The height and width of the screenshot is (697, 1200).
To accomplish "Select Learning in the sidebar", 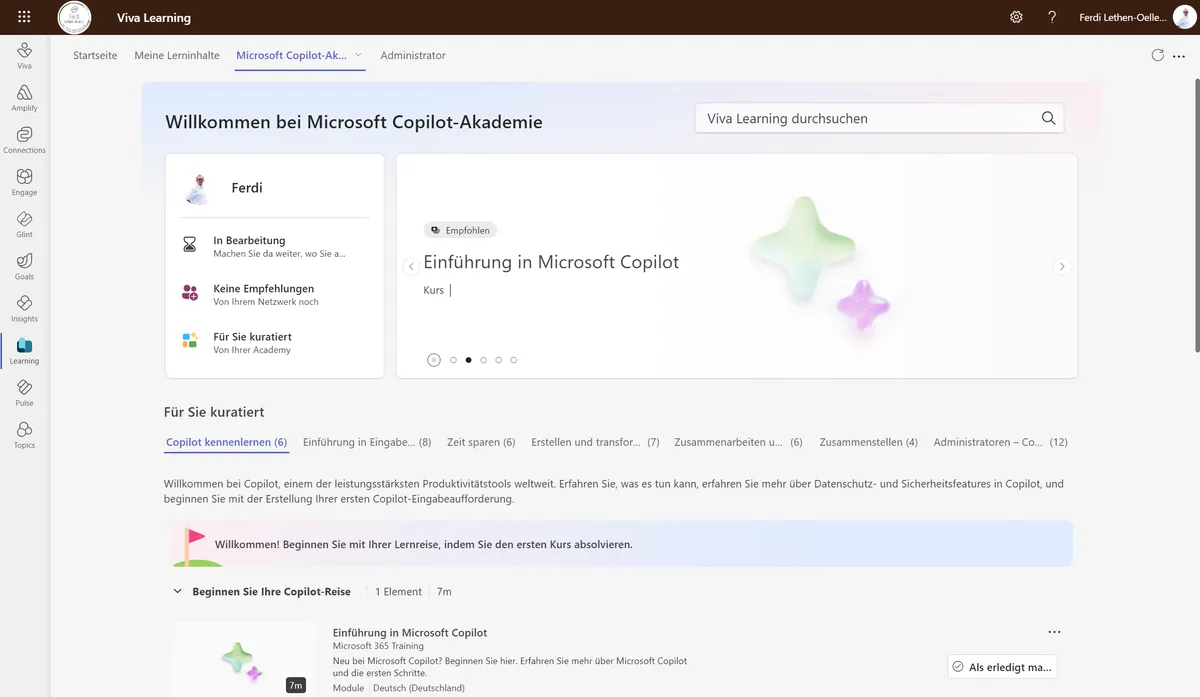I will pyautogui.click(x=24, y=350).
